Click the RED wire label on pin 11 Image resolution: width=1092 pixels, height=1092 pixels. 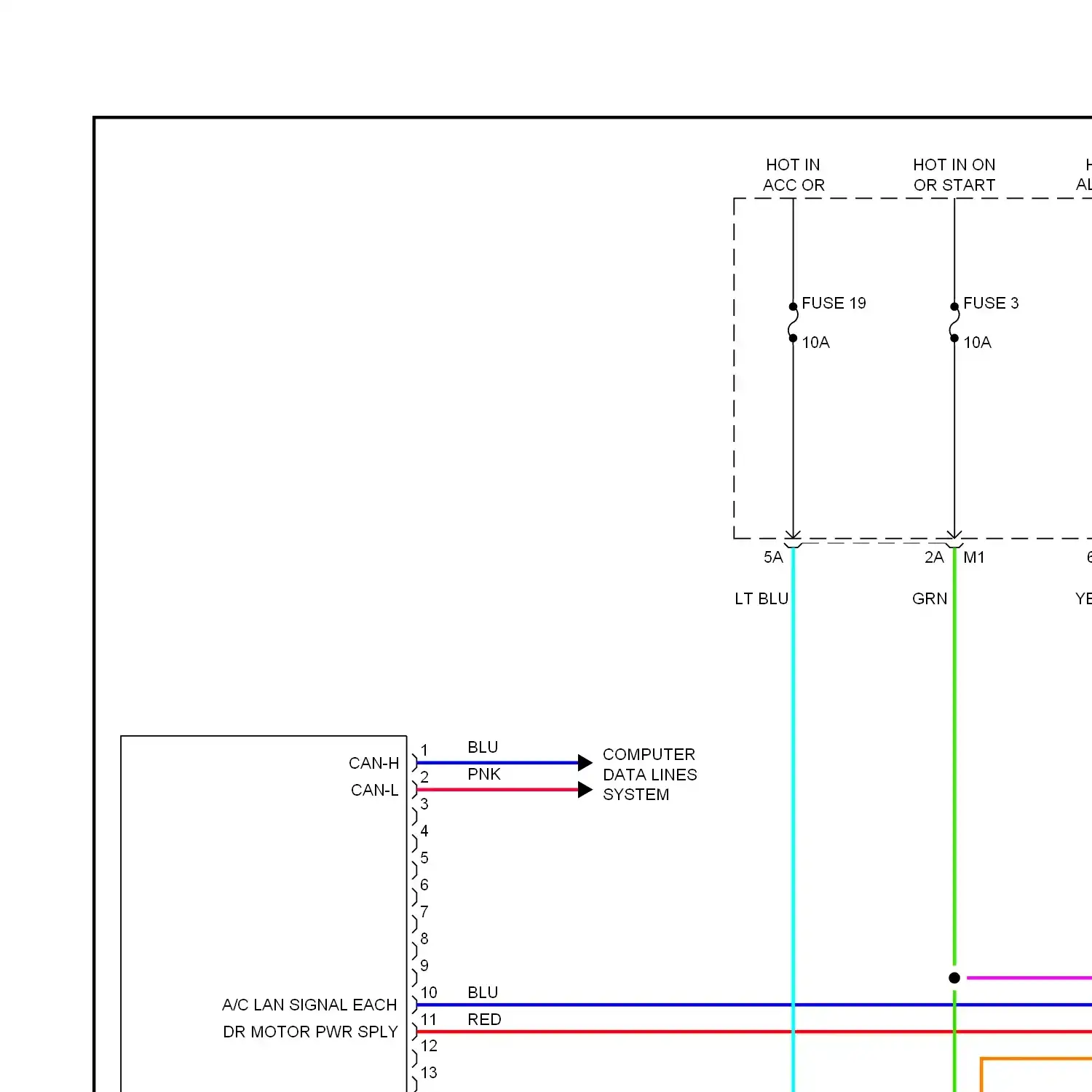pyautogui.click(x=484, y=1019)
